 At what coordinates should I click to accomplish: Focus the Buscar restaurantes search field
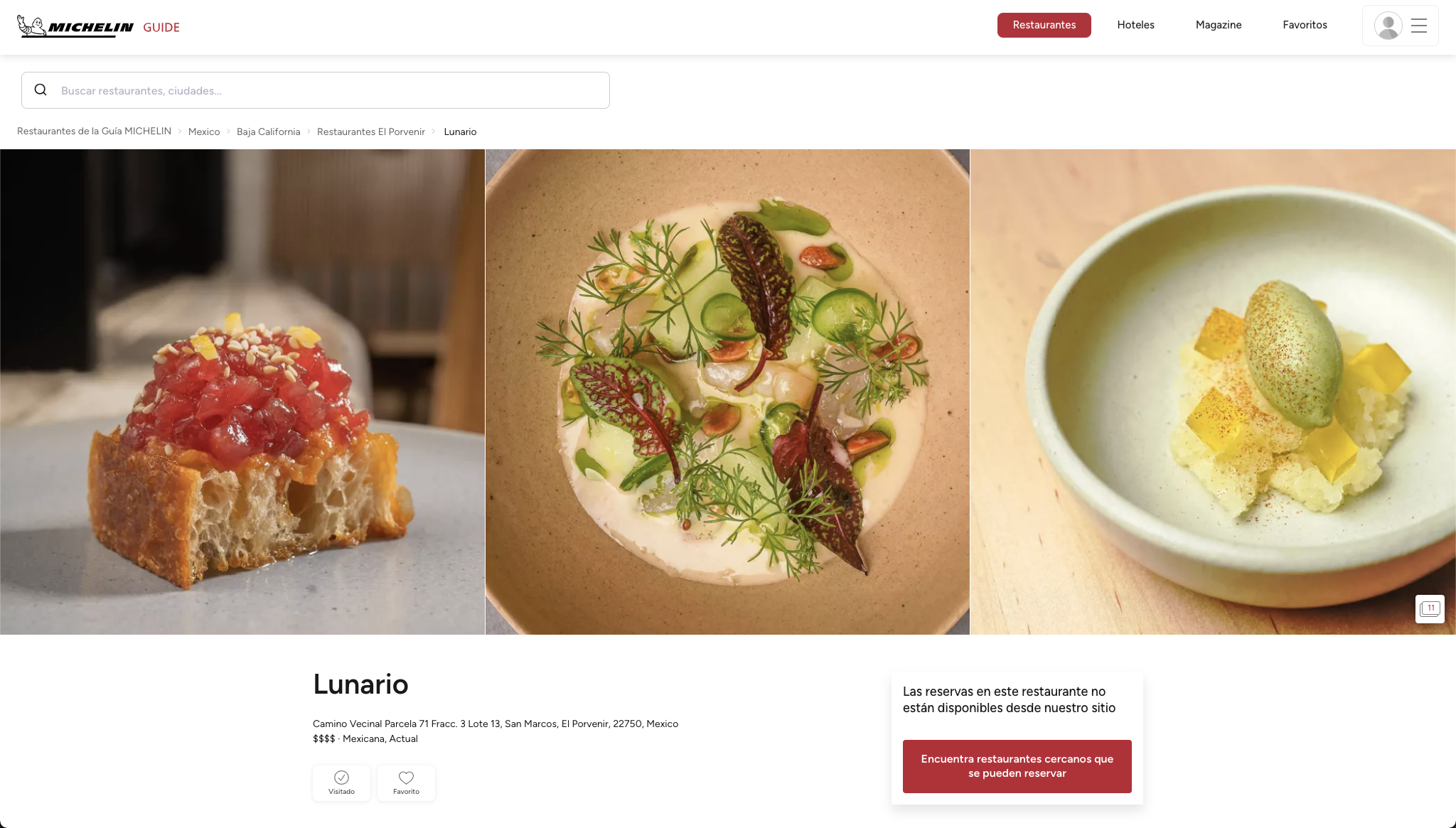point(316,90)
